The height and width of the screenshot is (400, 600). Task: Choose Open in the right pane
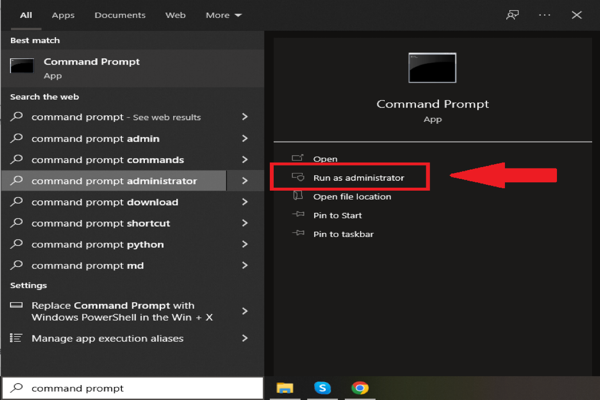click(x=325, y=159)
